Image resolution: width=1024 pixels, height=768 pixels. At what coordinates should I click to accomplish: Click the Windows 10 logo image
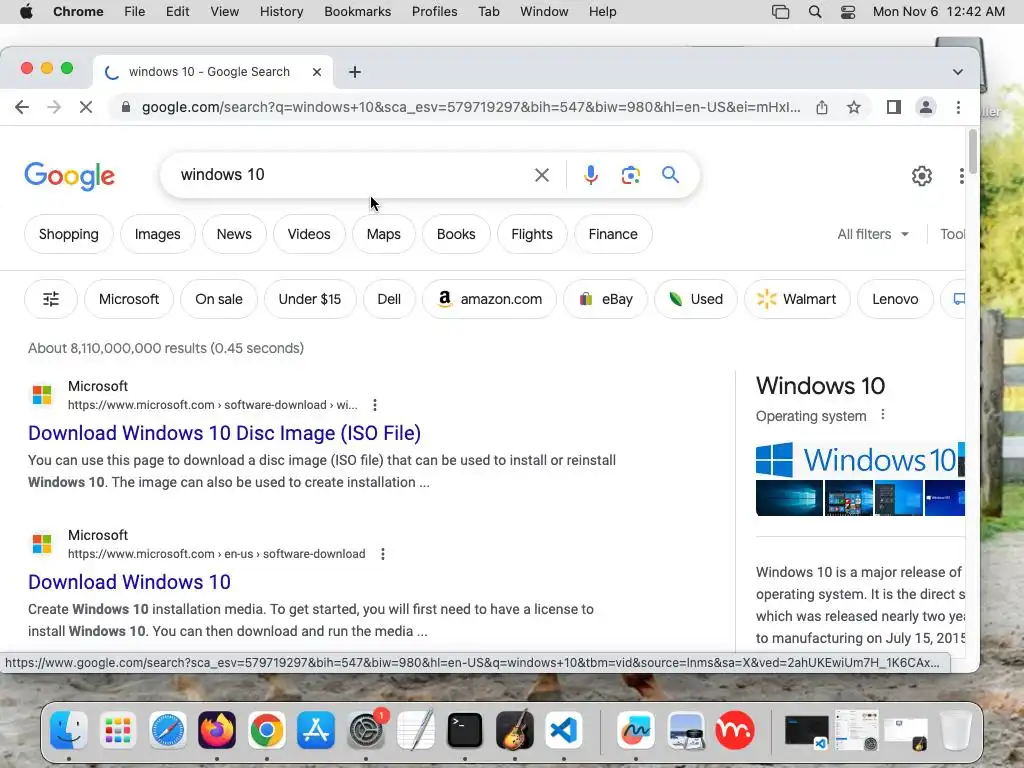tap(859, 460)
